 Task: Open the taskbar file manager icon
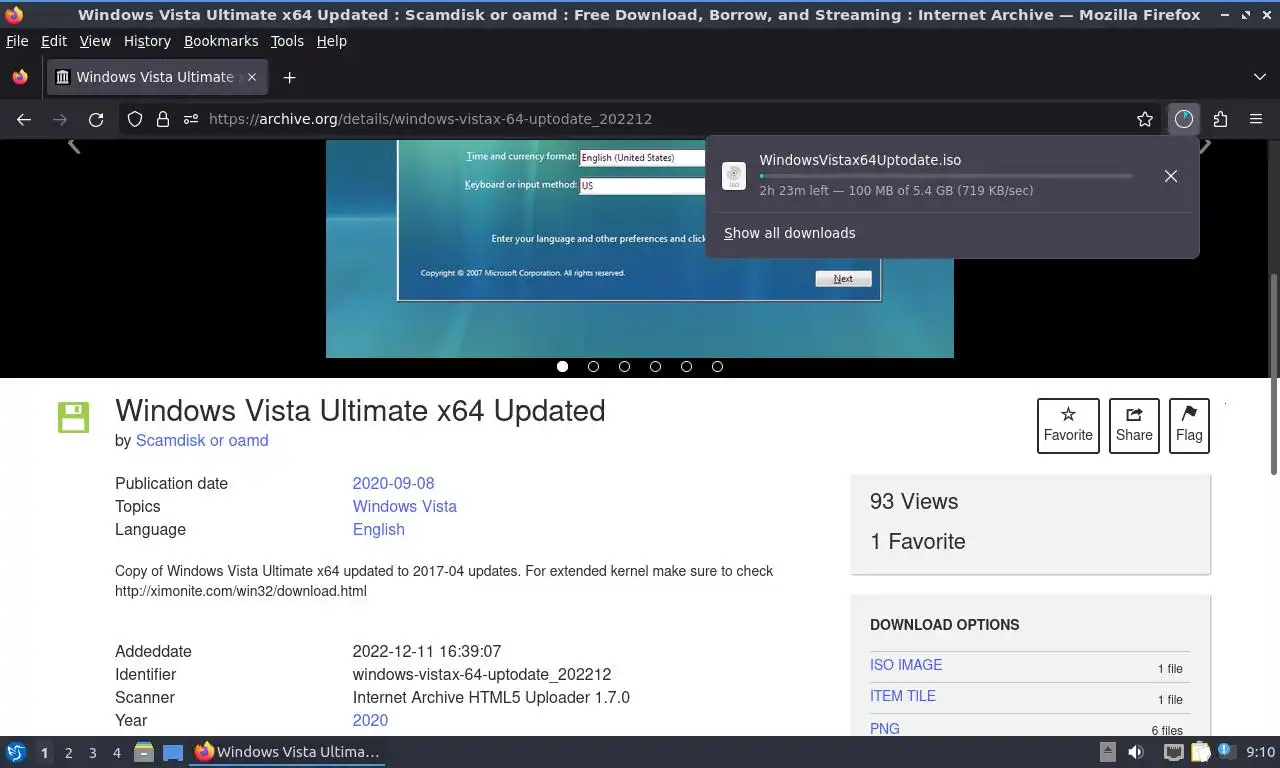point(144,752)
